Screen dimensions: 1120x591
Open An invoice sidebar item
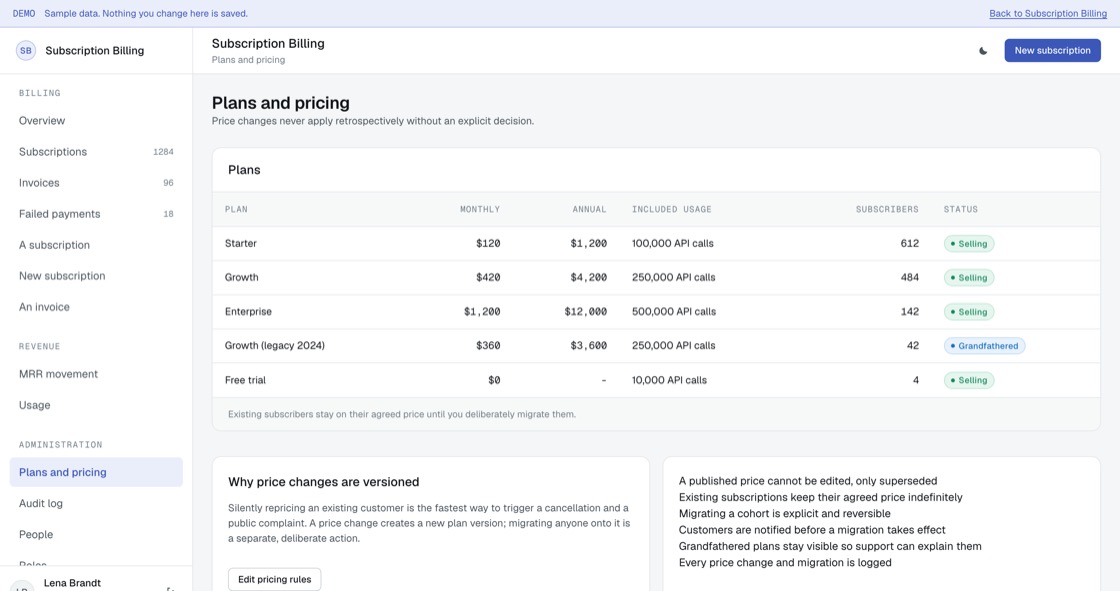tap(96, 307)
